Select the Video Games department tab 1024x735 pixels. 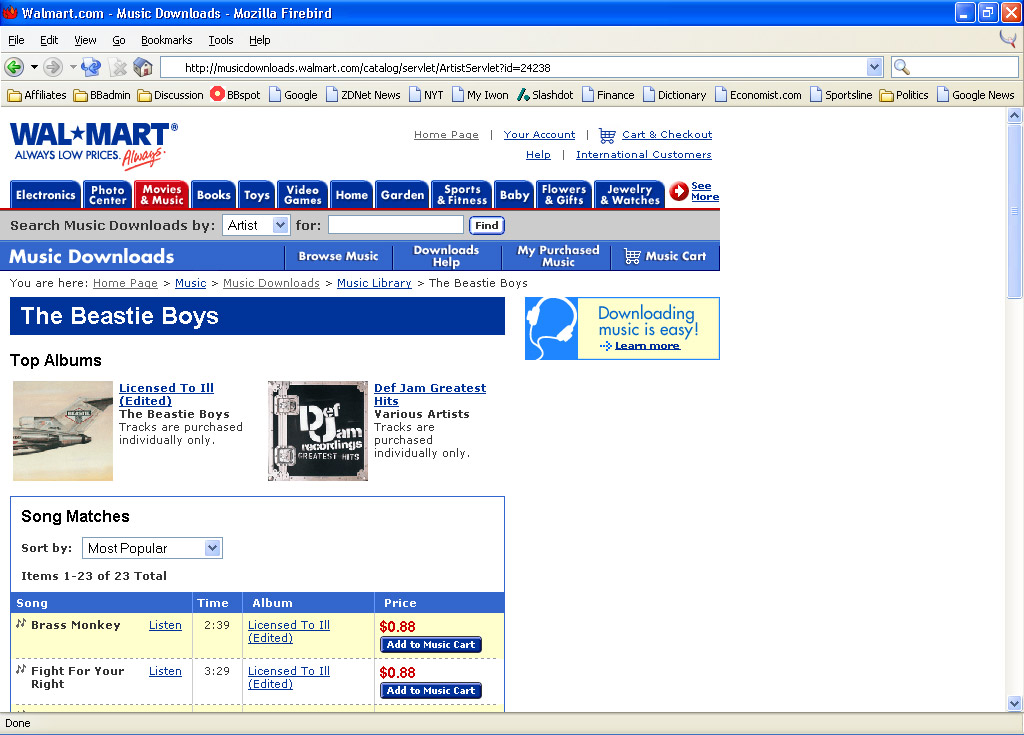(x=302, y=195)
